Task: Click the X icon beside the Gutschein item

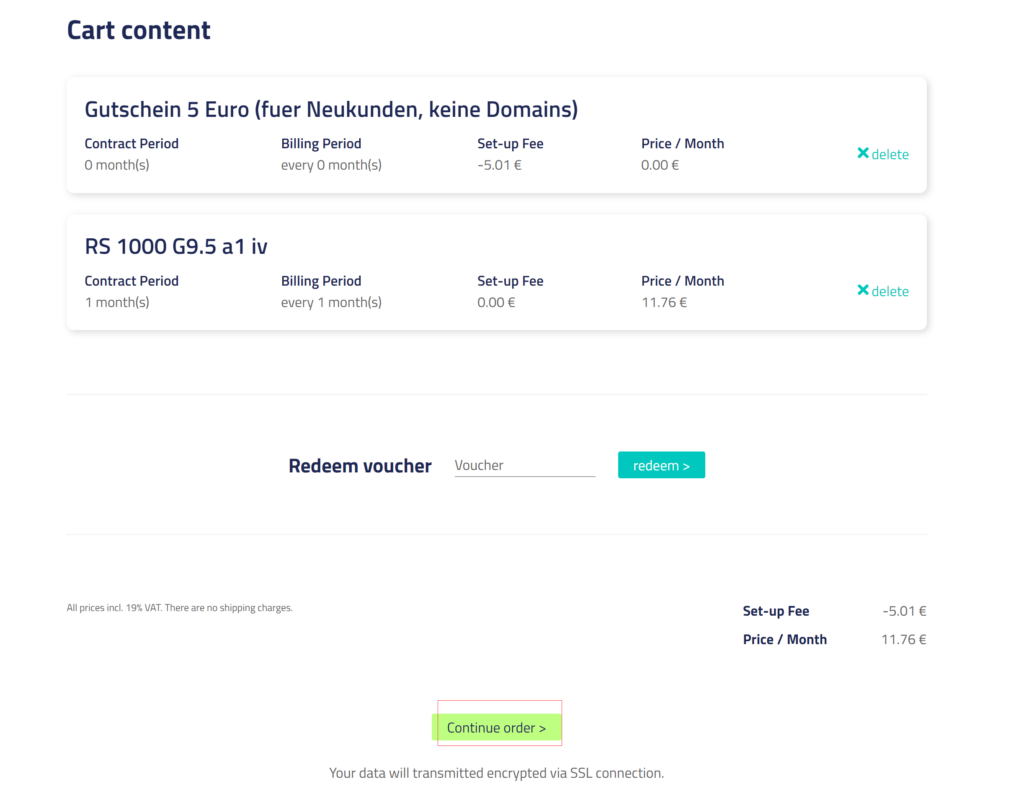Action: coord(863,153)
